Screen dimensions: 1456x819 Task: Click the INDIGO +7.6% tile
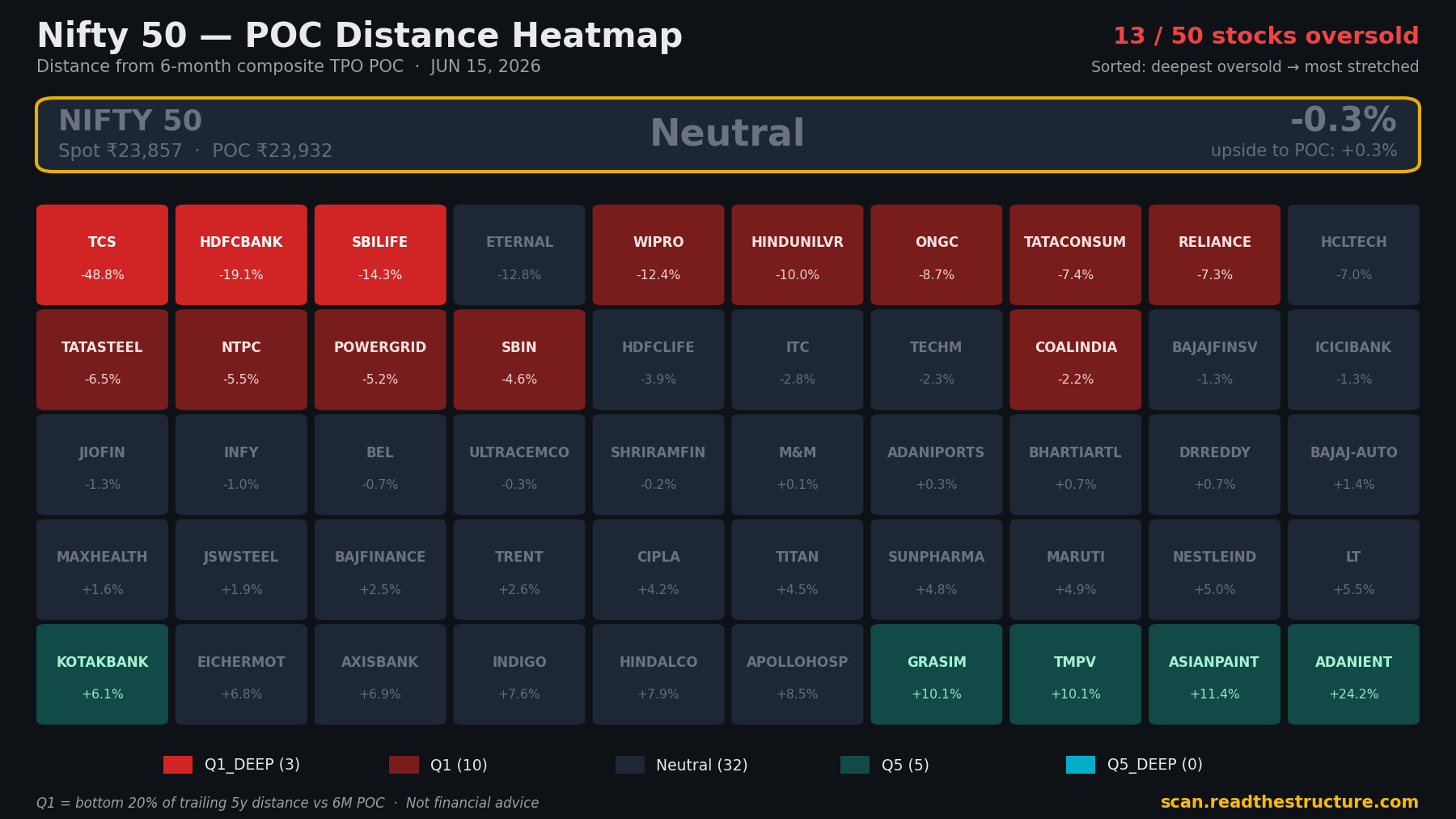tap(519, 674)
